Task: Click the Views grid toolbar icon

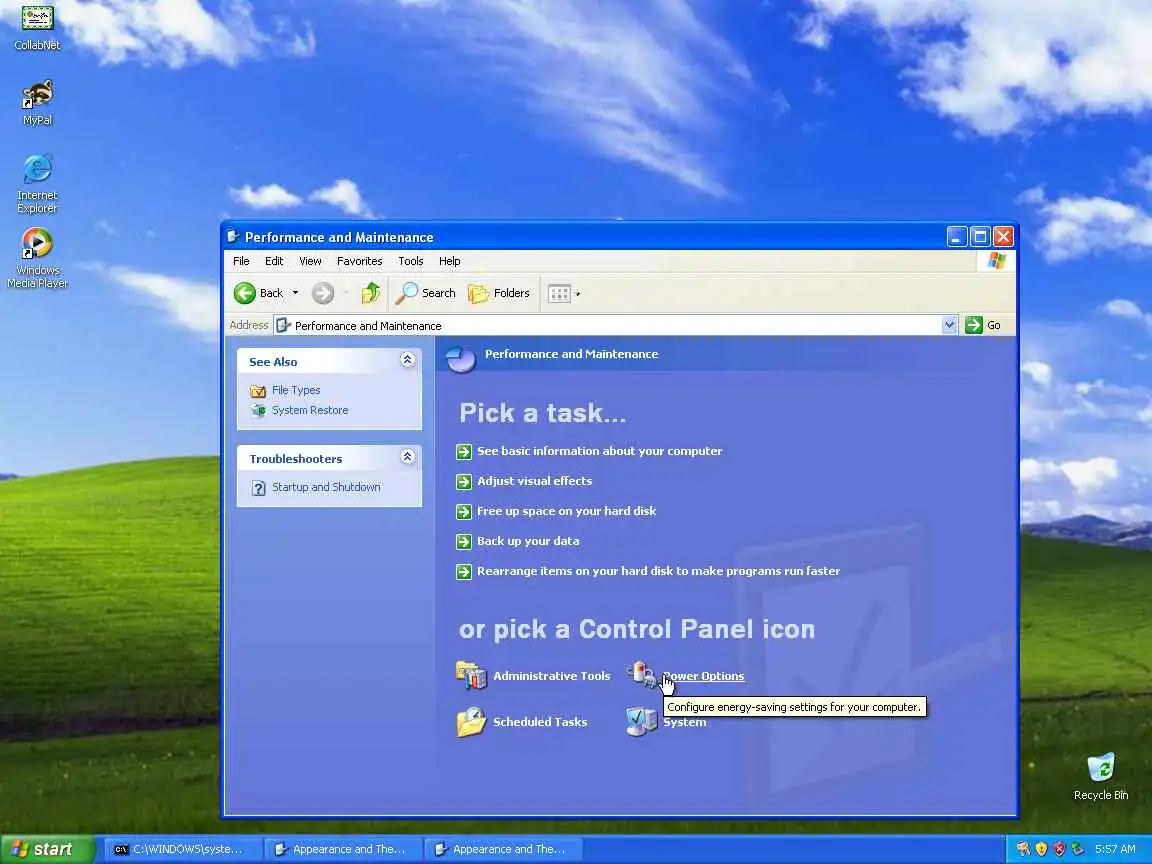Action: point(558,293)
